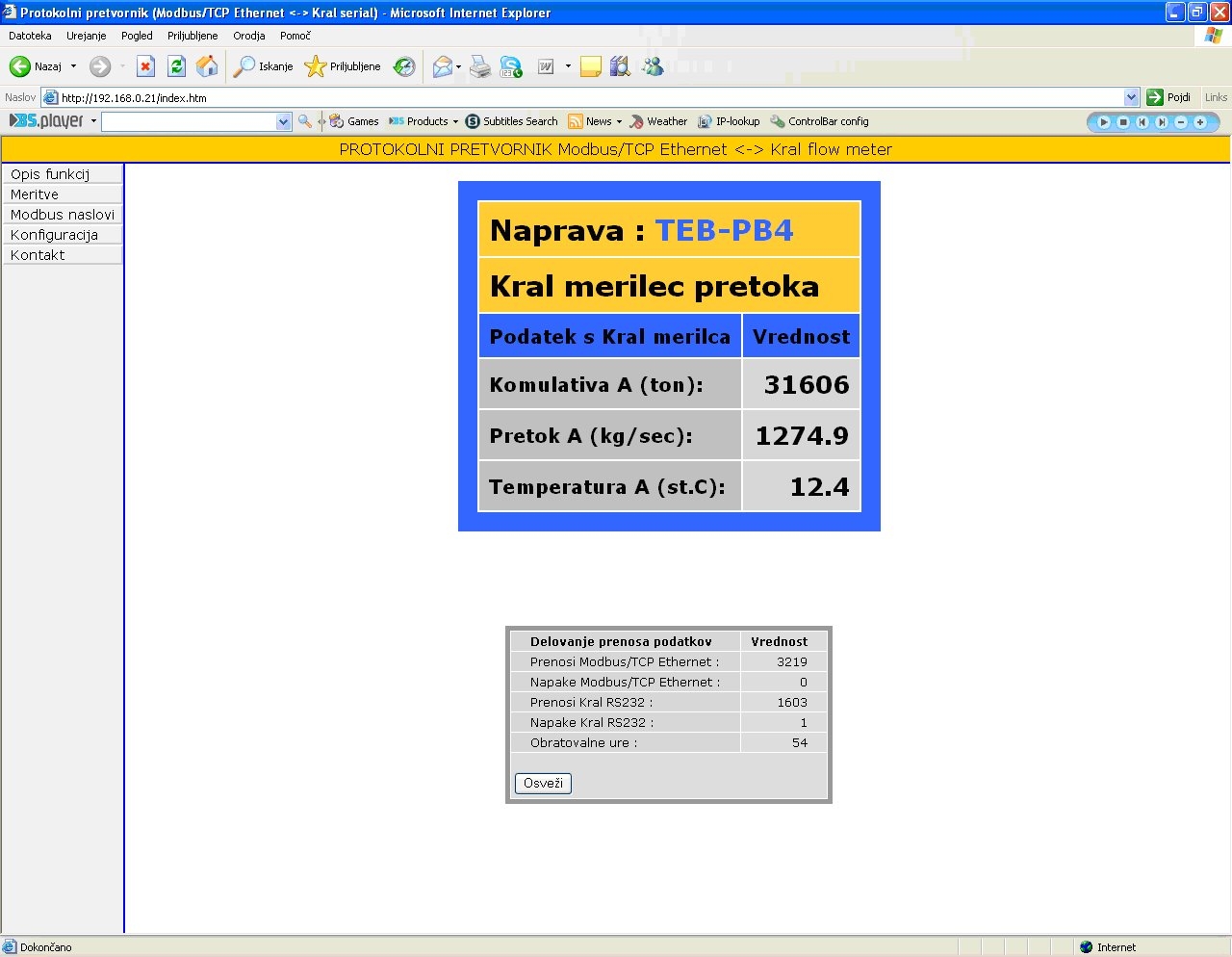Click the Nazaj back arrow icon
This screenshot has width=1232, height=957.
20,66
